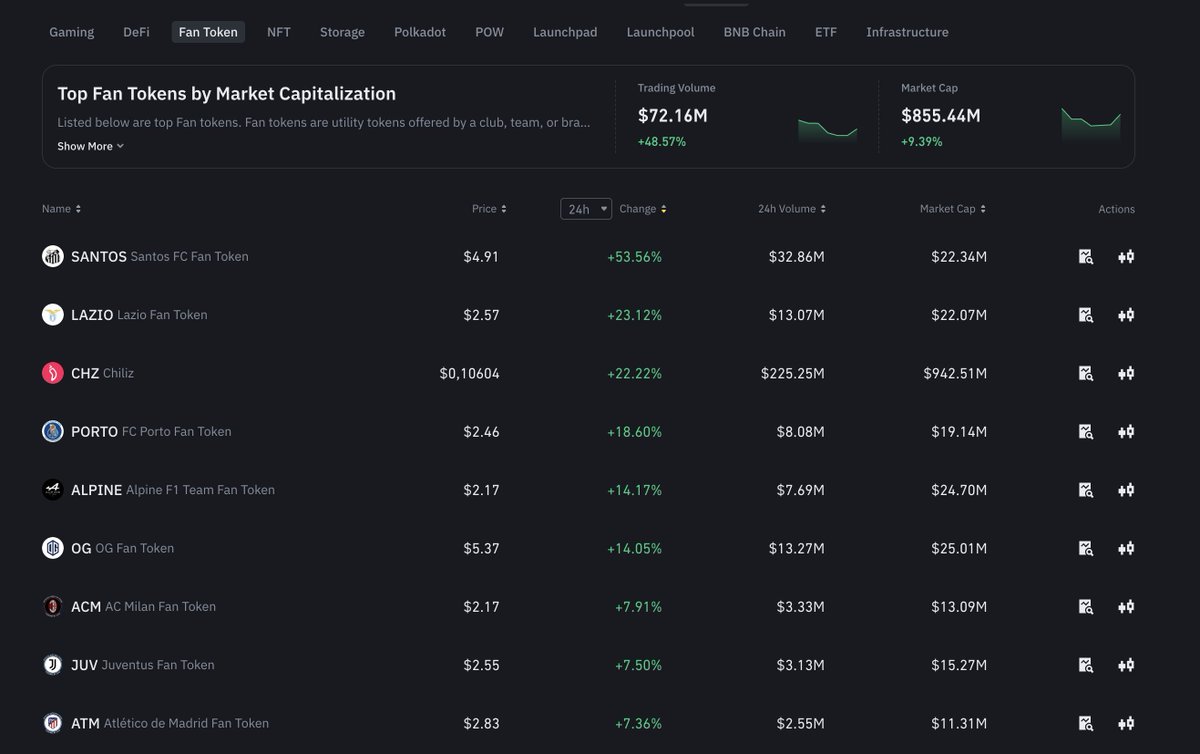Click the Alpine F1 token logo
Viewport: 1200px width, 754px height.
(x=53, y=490)
